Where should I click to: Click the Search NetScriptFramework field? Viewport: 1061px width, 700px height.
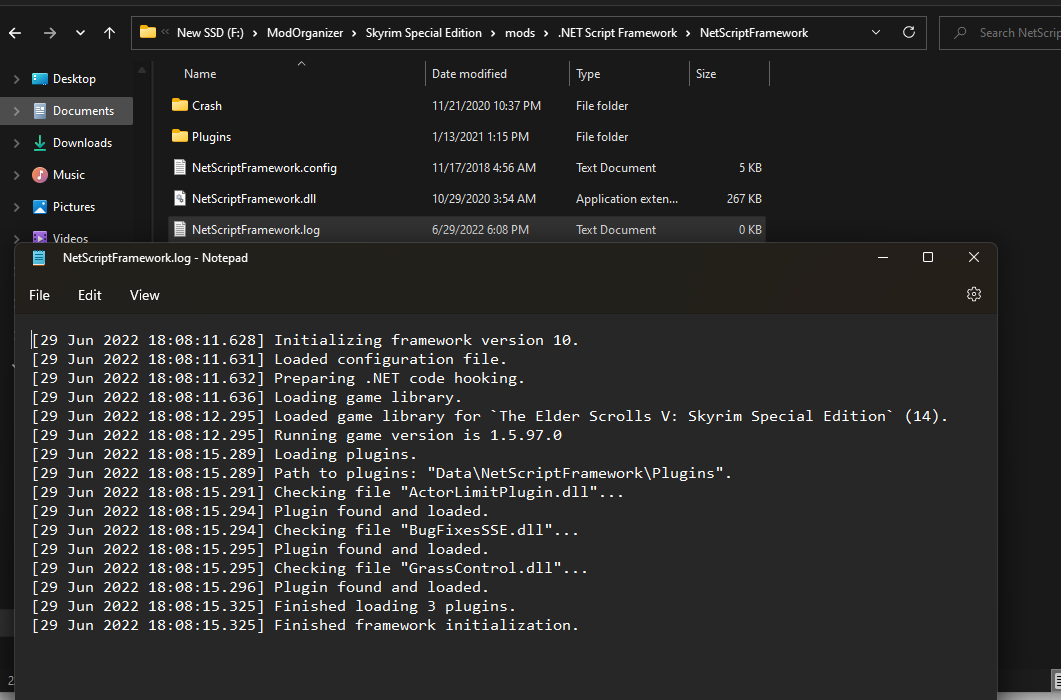[1000, 32]
